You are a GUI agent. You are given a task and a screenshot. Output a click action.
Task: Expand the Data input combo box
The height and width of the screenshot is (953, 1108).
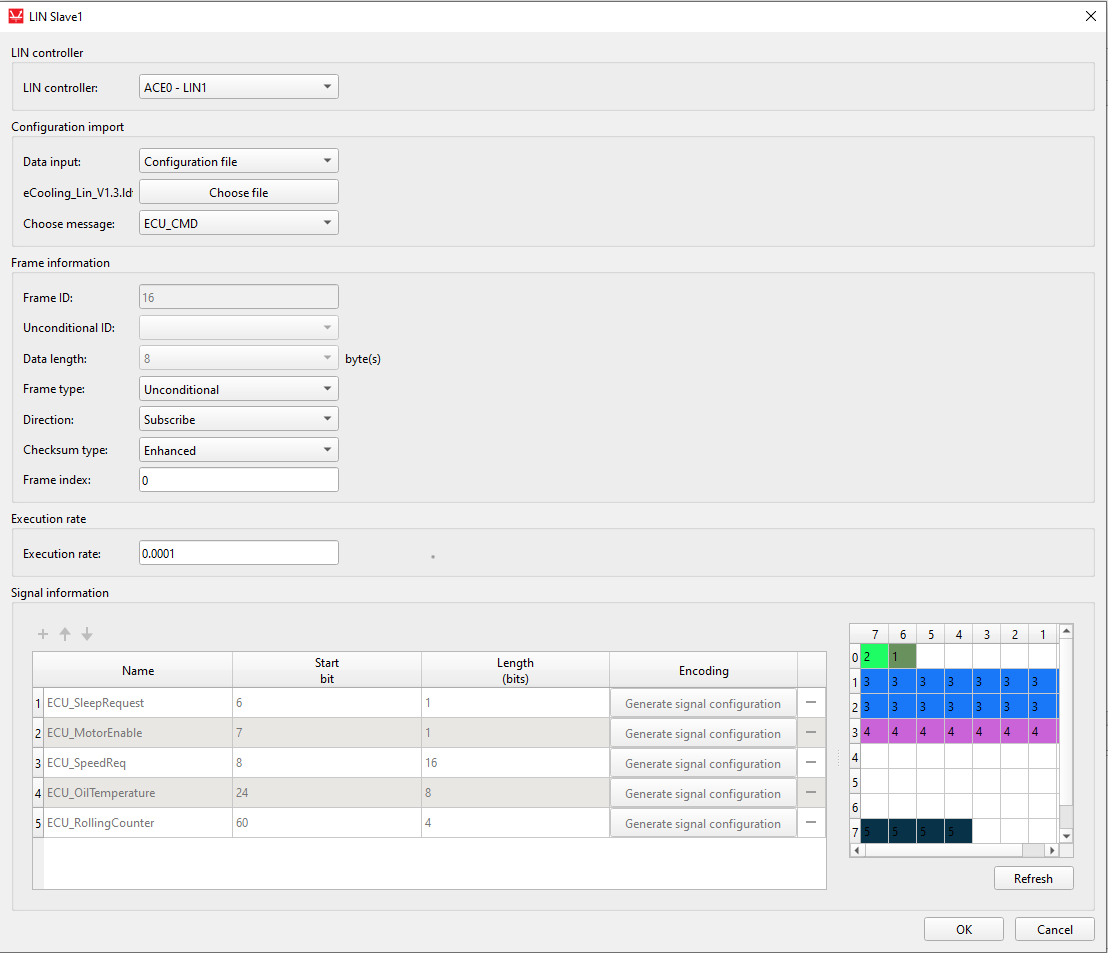click(238, 161)
